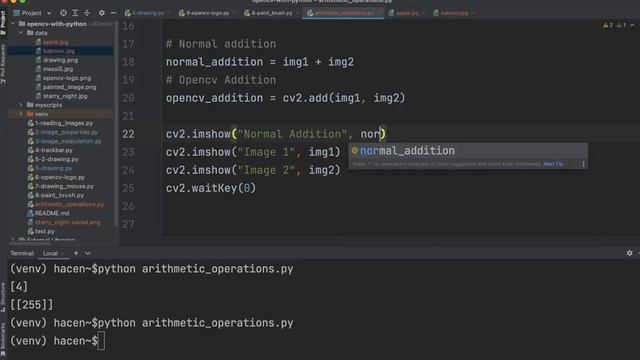
Task: Click Python icon on 6-opencv-logo.py tab
Action: tap(182, 13)
